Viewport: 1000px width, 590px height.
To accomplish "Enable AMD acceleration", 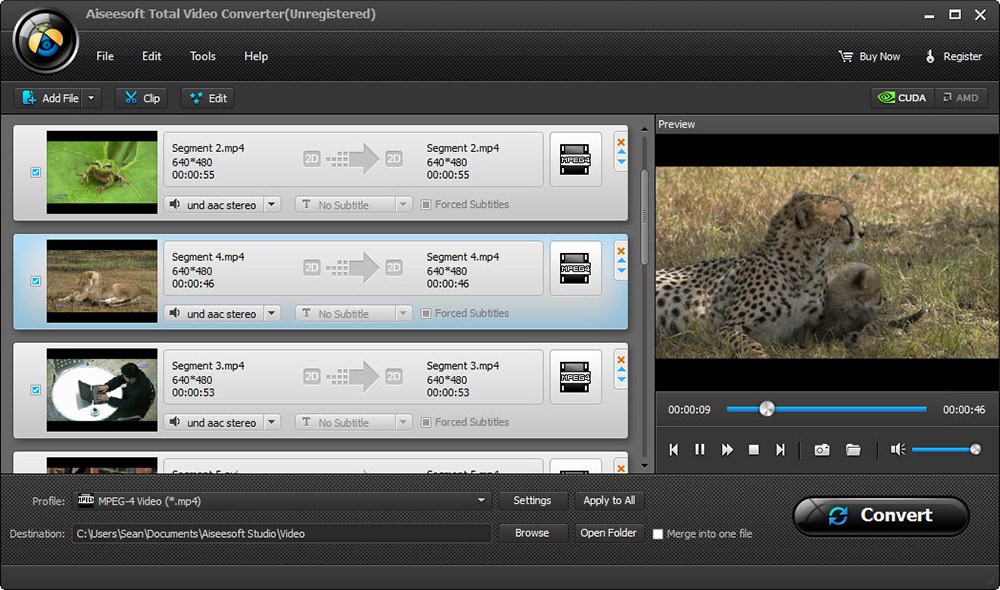I will coord(961,98).
